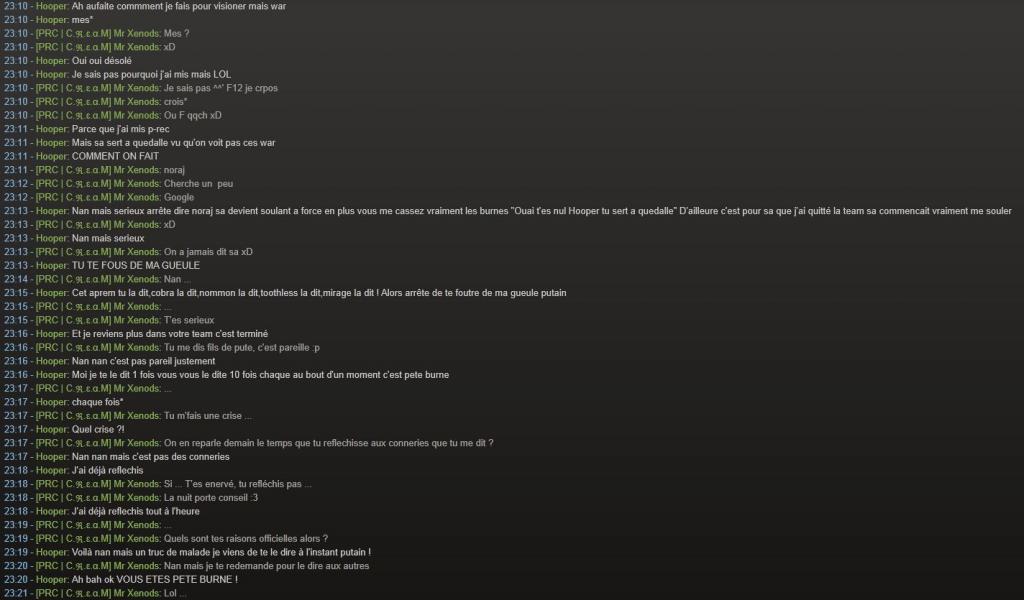Click the 'On a jamais dit sa xD' message
The image size is (1024, 600).
[x=208, y=252]
